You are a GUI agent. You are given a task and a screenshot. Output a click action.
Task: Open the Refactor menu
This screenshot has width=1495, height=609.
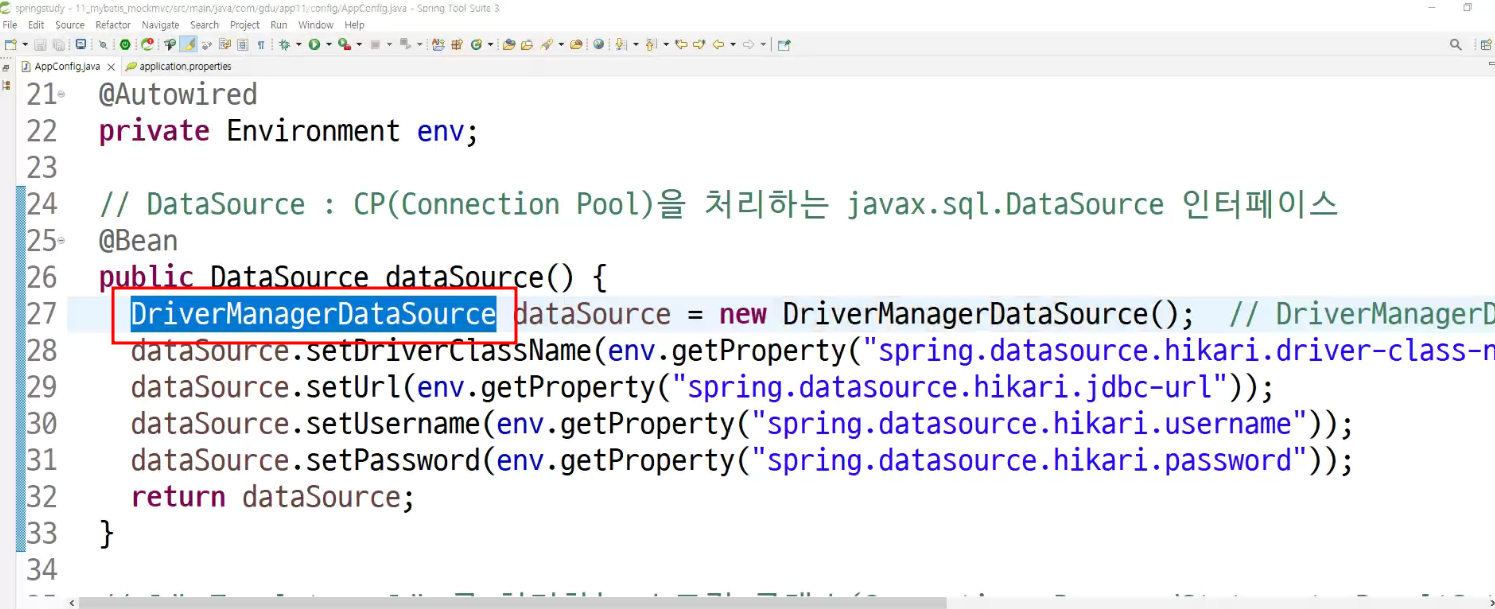click(x=113, y=25)
